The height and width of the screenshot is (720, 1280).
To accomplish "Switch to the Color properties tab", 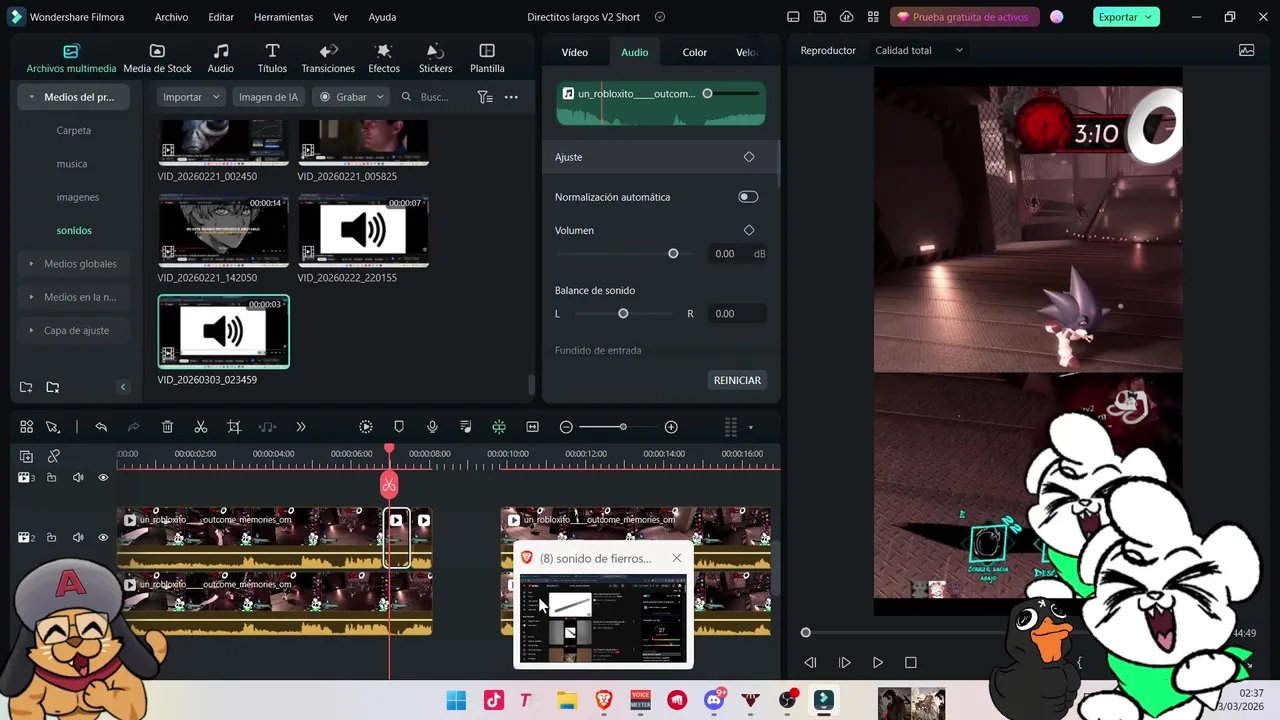I will click(x=695, y=52).
